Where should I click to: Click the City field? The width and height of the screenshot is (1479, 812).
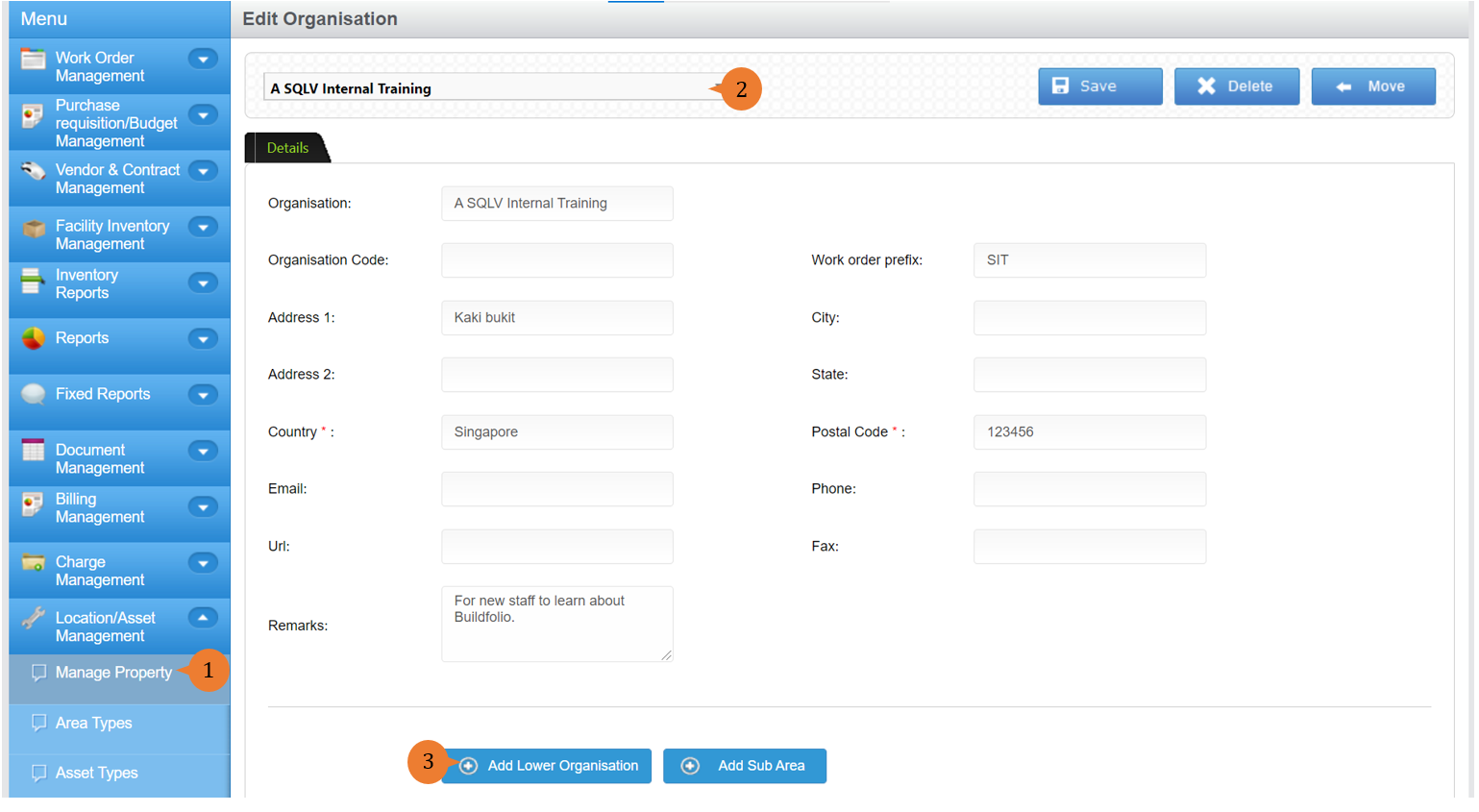coord(1090,318)
